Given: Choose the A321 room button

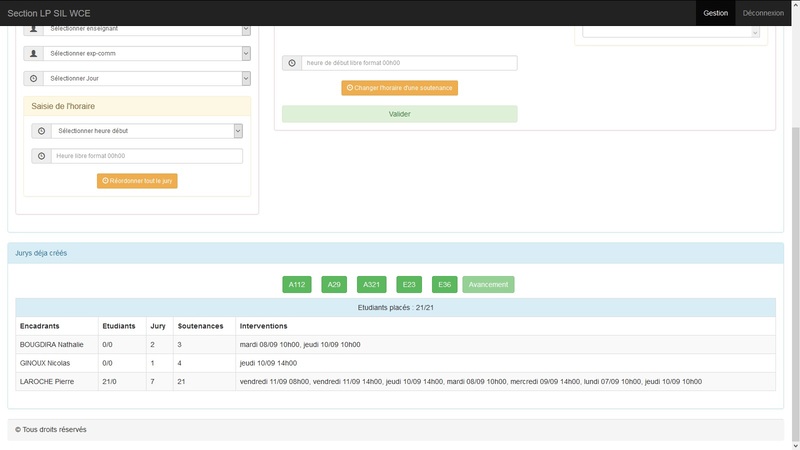Looking at the screenshot, I should click(371, 285).
